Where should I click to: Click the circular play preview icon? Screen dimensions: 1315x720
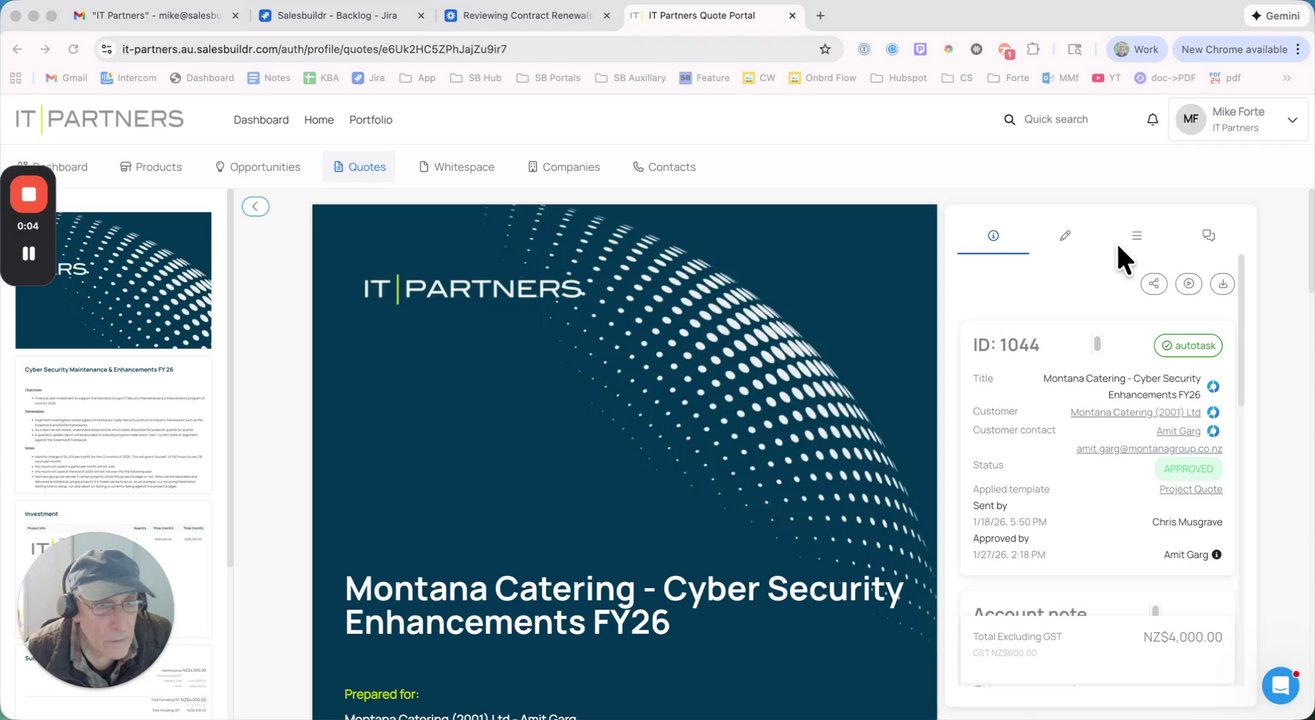click(1188, 284)
